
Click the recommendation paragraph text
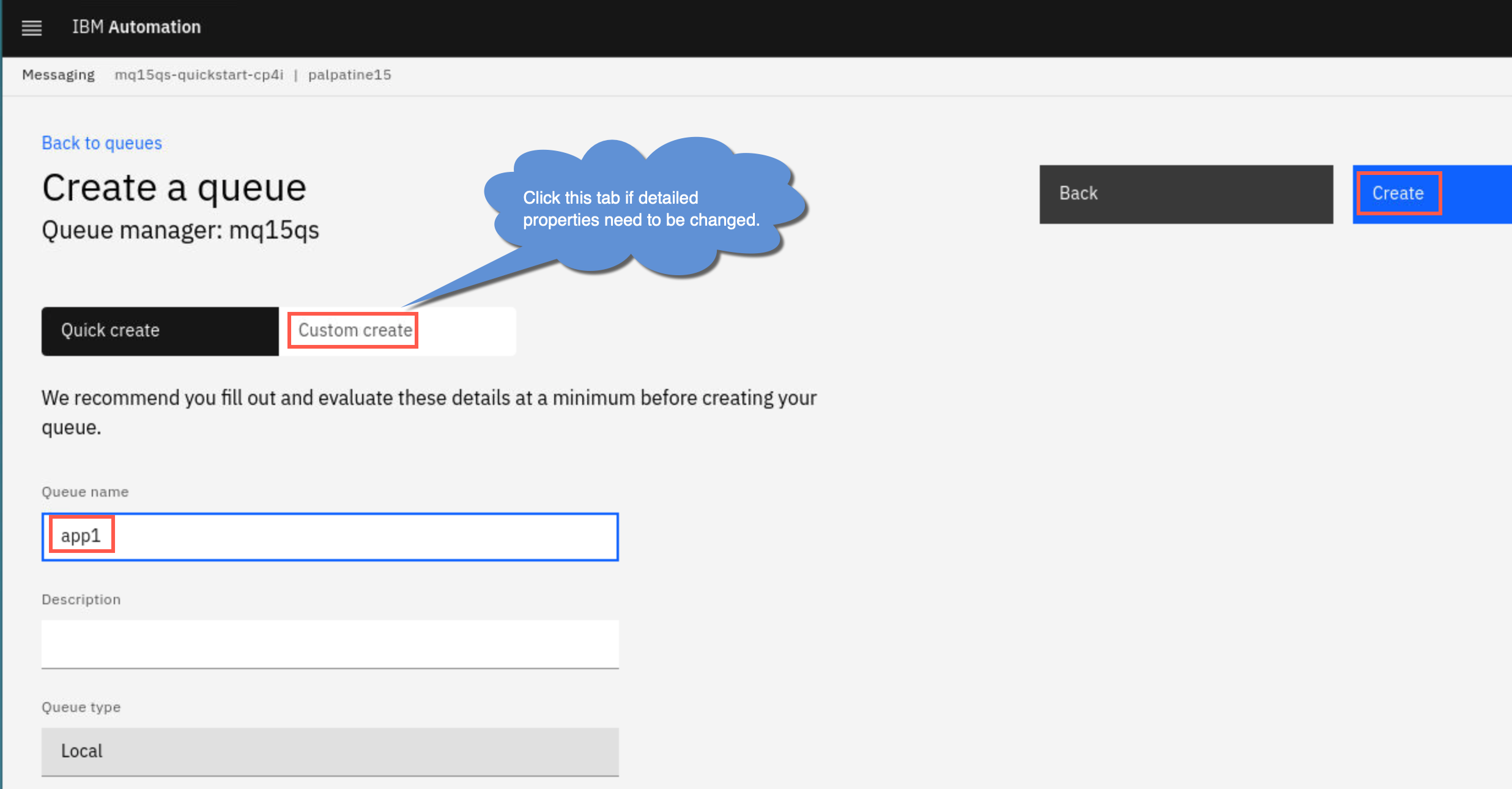coord(429,412)
